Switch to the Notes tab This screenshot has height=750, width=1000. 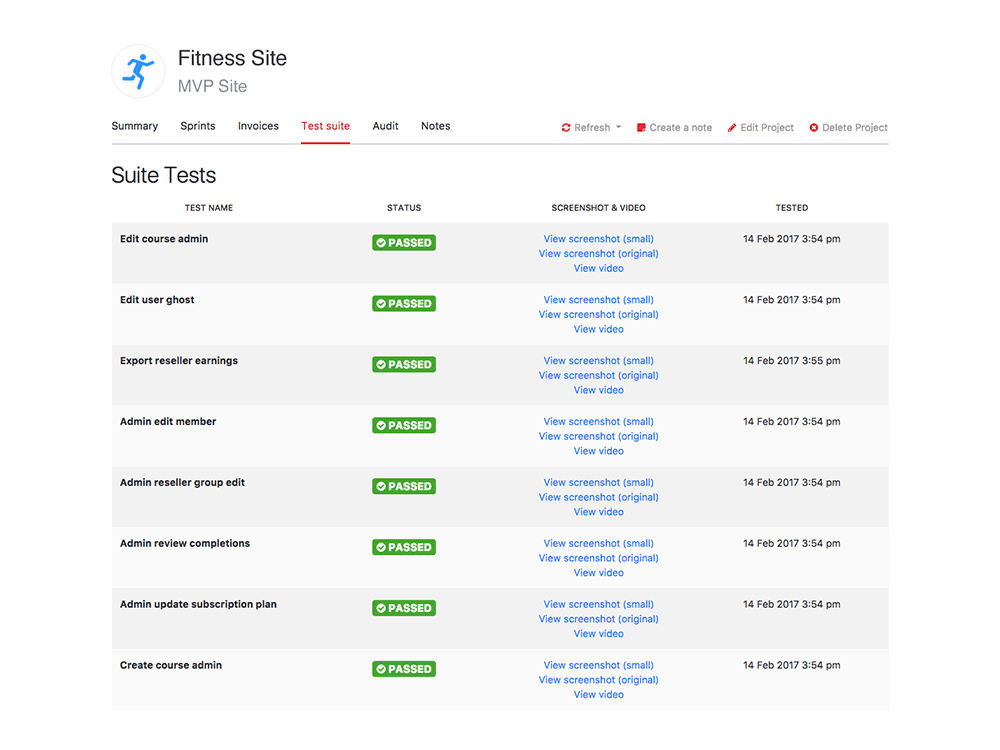pyautogui.click(x=436, y=126)
